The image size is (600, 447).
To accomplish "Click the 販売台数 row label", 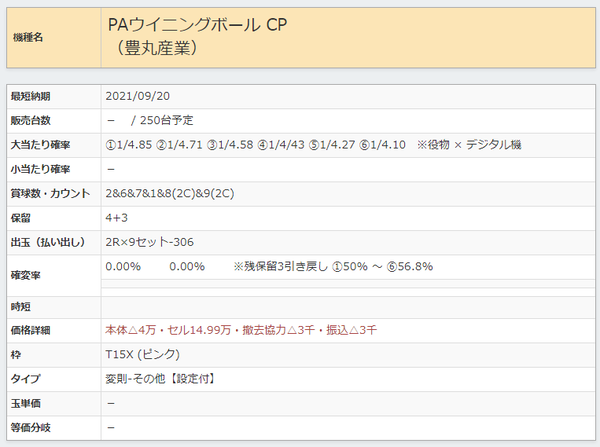I will pyautogui.click(x=30, y=121).
